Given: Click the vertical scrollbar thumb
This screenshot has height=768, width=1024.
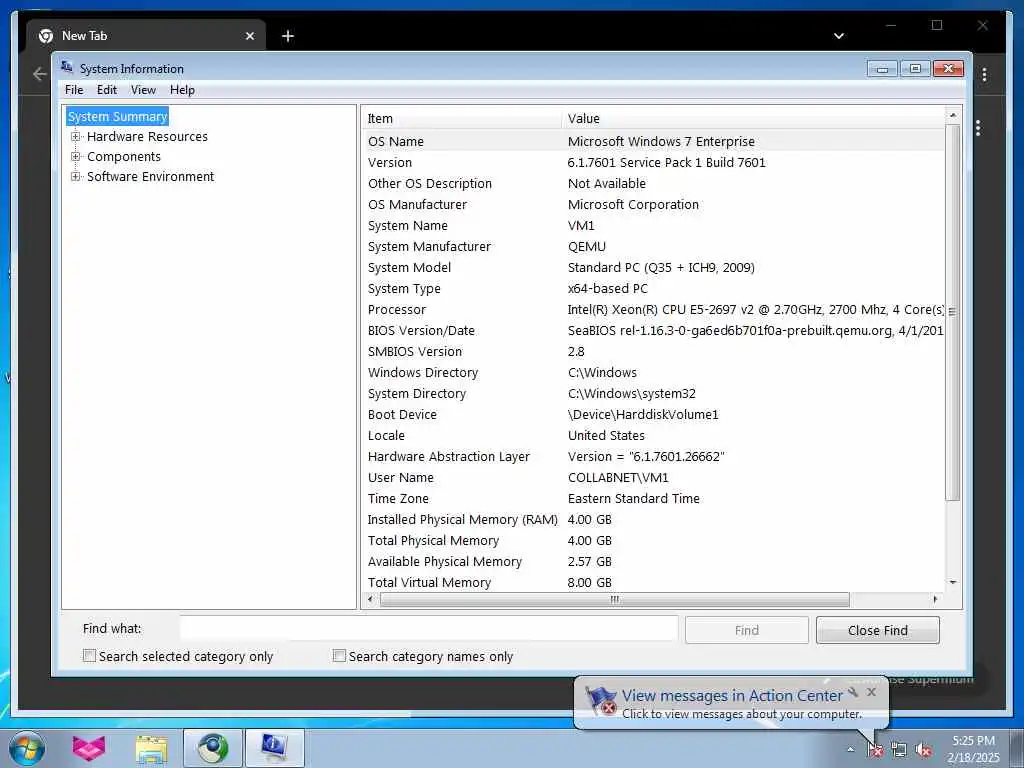Looking at the screenshot, I should pyautogui.click(x=953, y=312).
